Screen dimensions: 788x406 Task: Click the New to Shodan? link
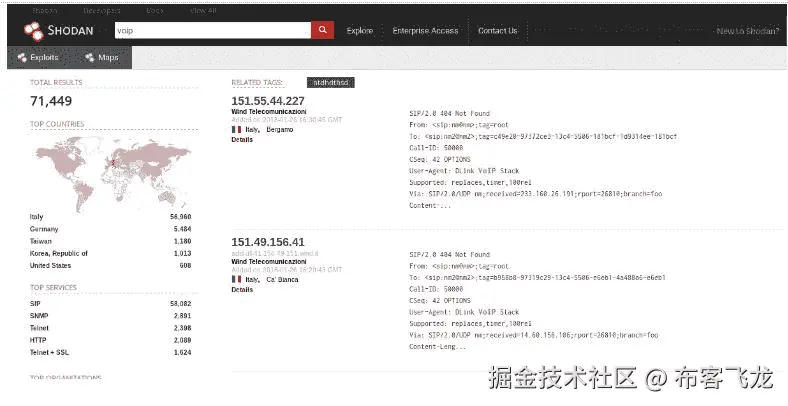748,31
